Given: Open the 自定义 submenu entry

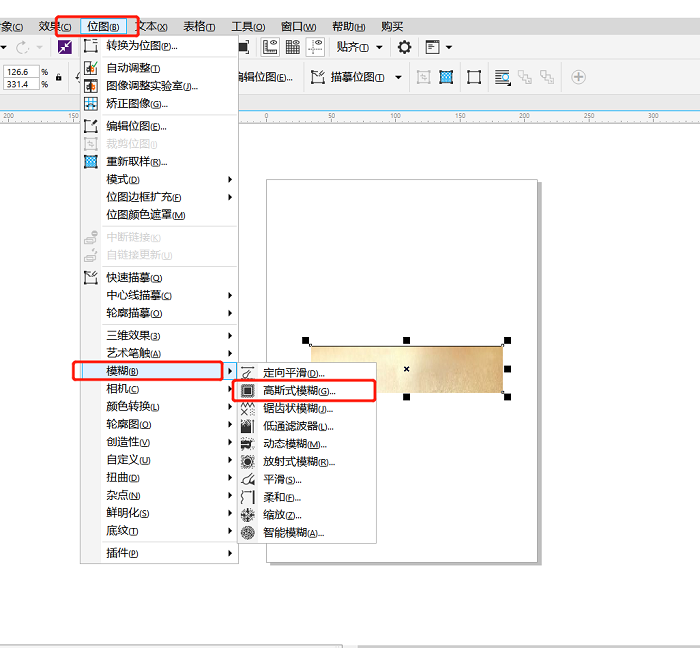Looking at the screenshot, I should click(159, 460).
